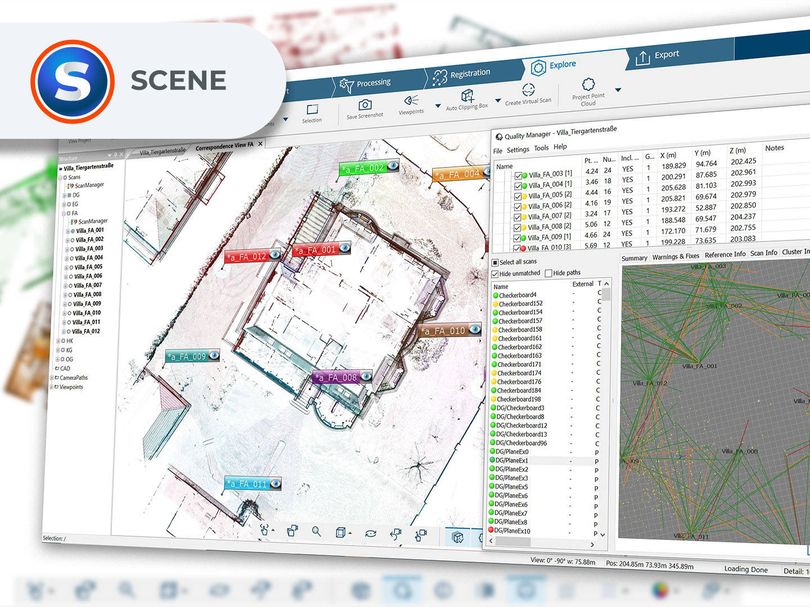Screen dimensions: 810x607
Task: Toggle visibility eye on a_FA_002 label
Action: [x=393, y=165]
